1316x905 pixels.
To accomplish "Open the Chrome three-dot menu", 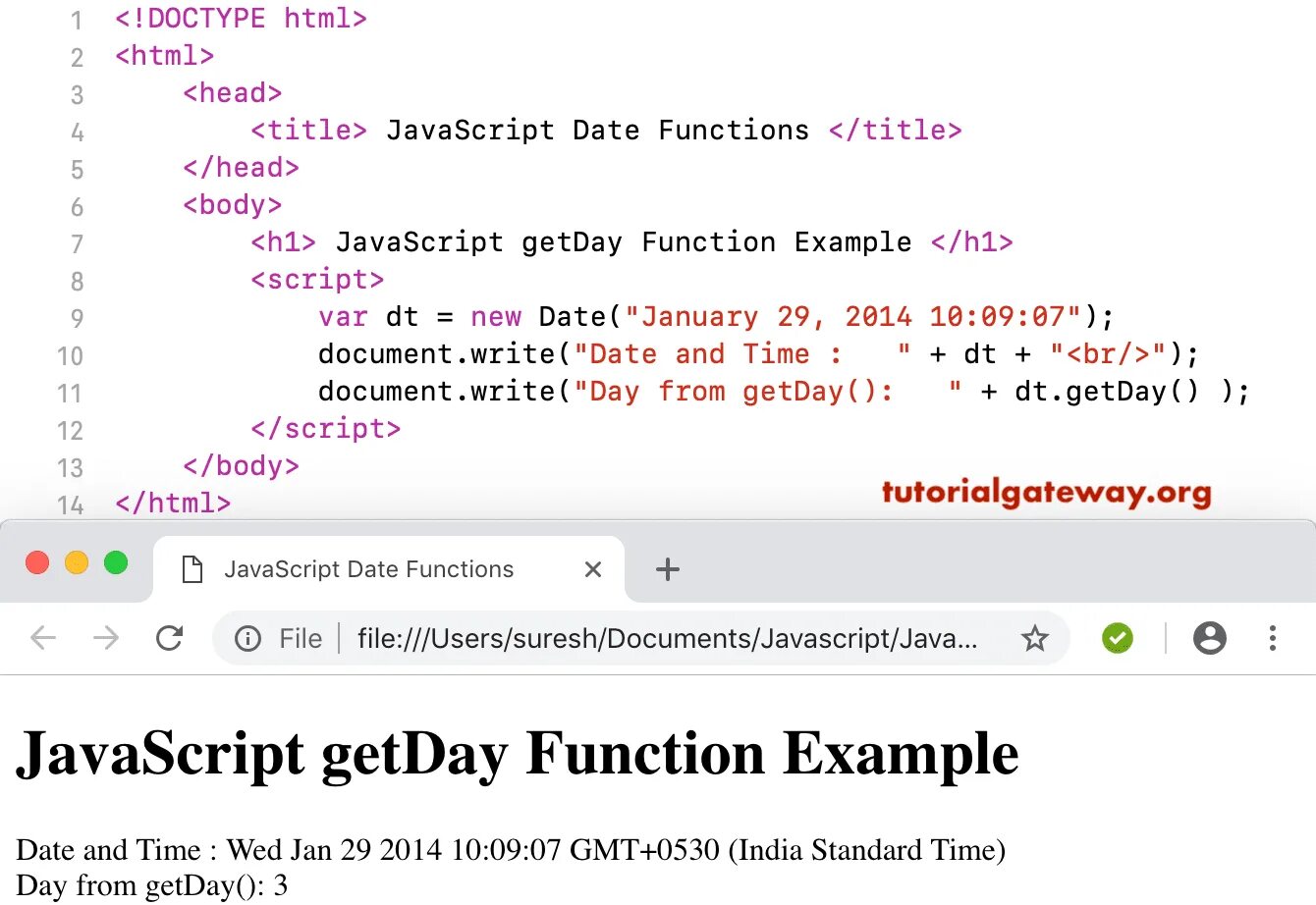I will coord(1273,638).
